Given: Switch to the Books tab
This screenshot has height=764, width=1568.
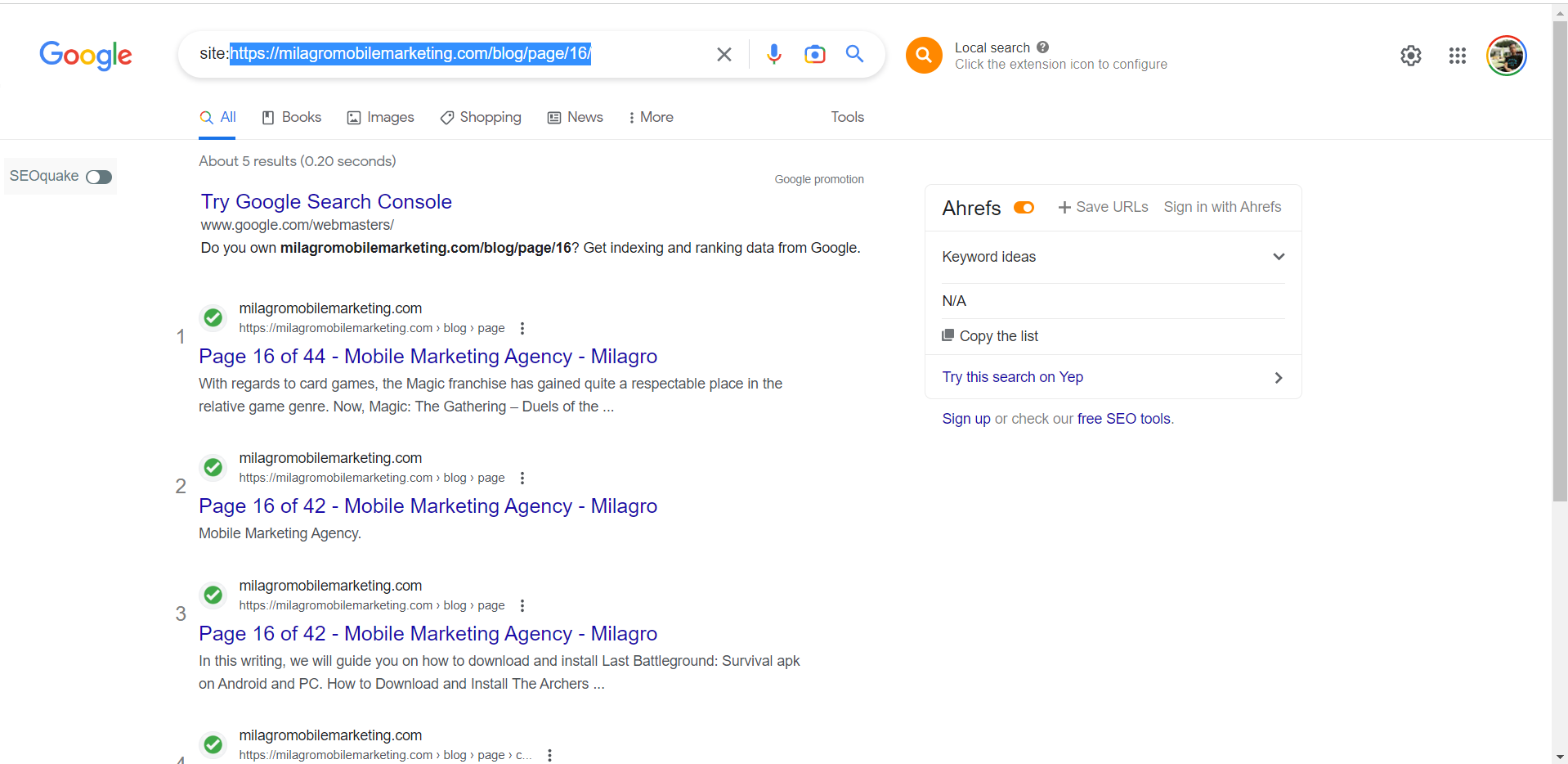Looking at the screenshot, I should [291, 117].
